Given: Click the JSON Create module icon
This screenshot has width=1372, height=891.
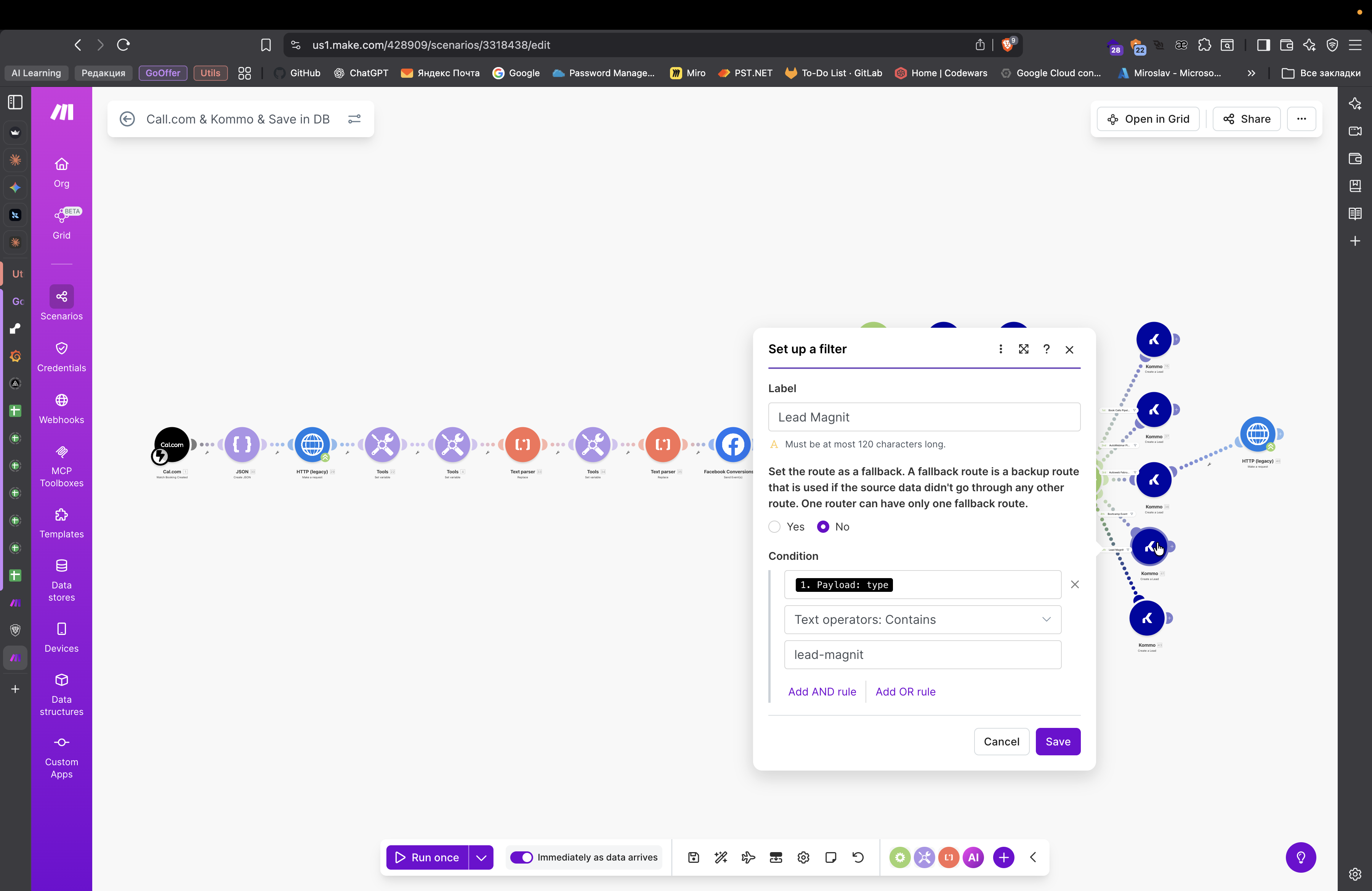Looking at the screenshot, I should pyautogui.click(x=242, y=444).
